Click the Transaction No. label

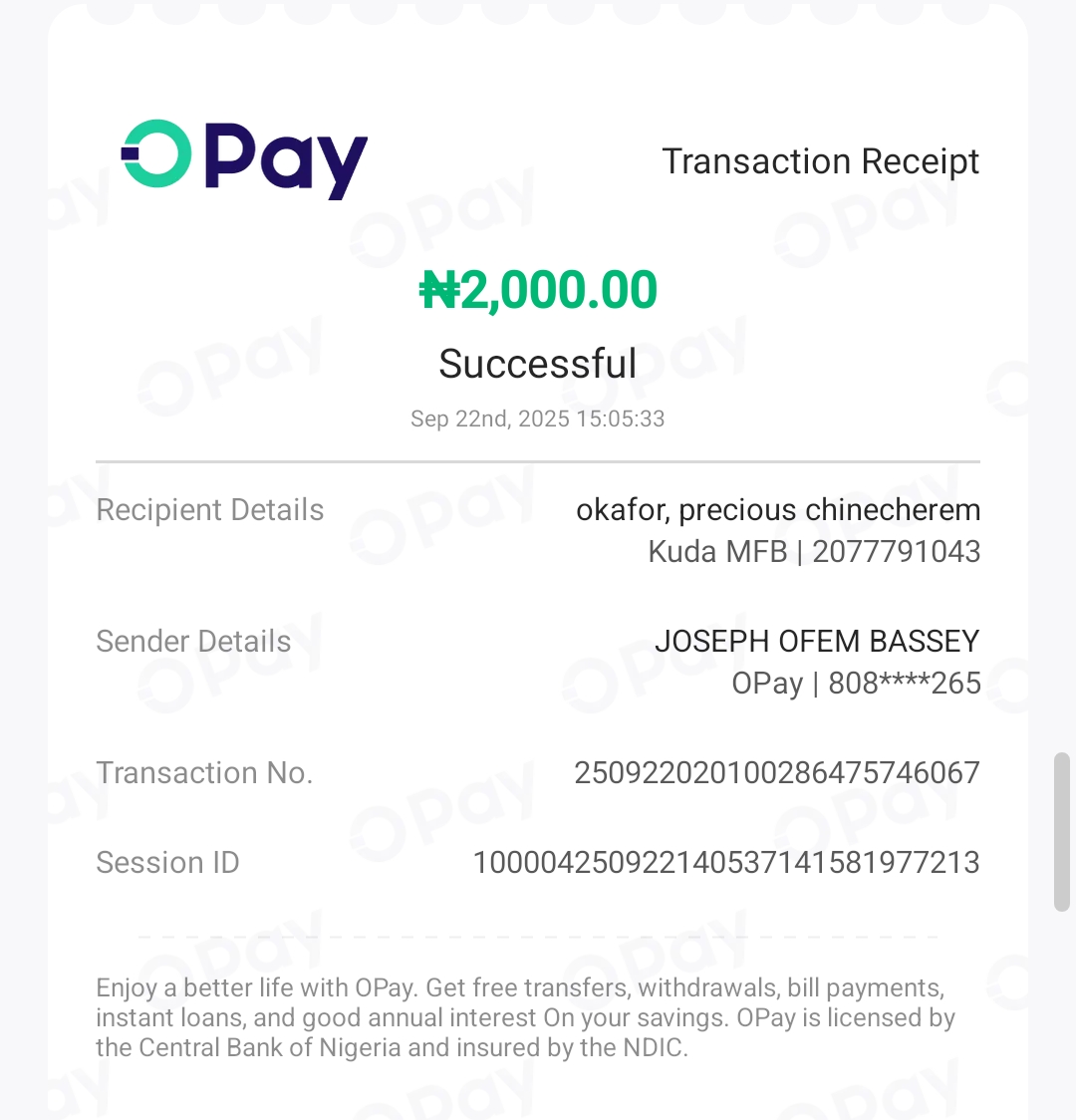tap(204, 773)
